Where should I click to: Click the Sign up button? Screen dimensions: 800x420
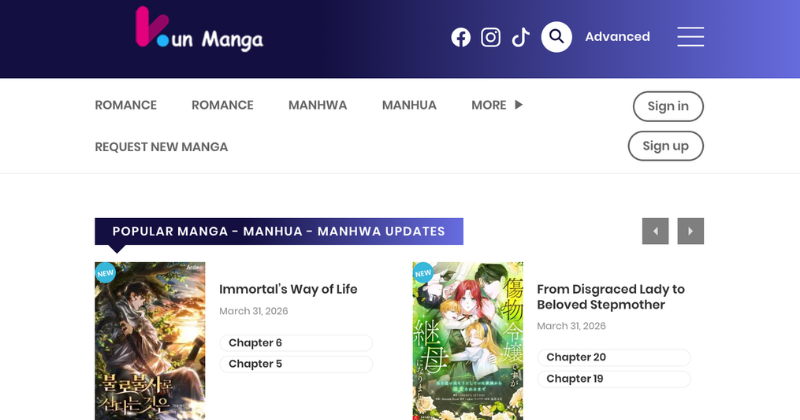pyautogui.click(x=666, y=146)
